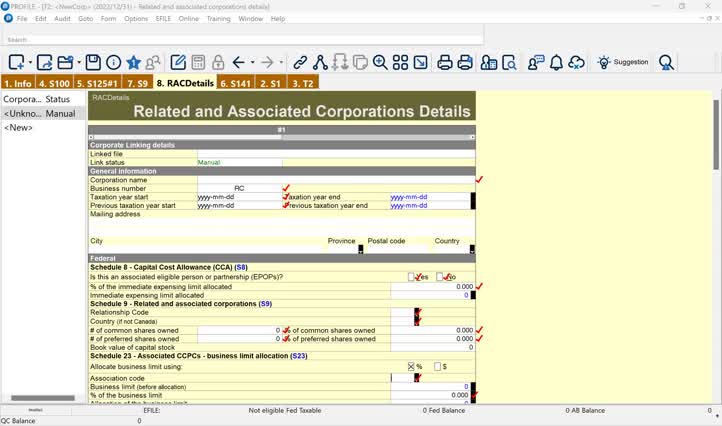Click the padlock icon in toolbar

pos(217,63)
